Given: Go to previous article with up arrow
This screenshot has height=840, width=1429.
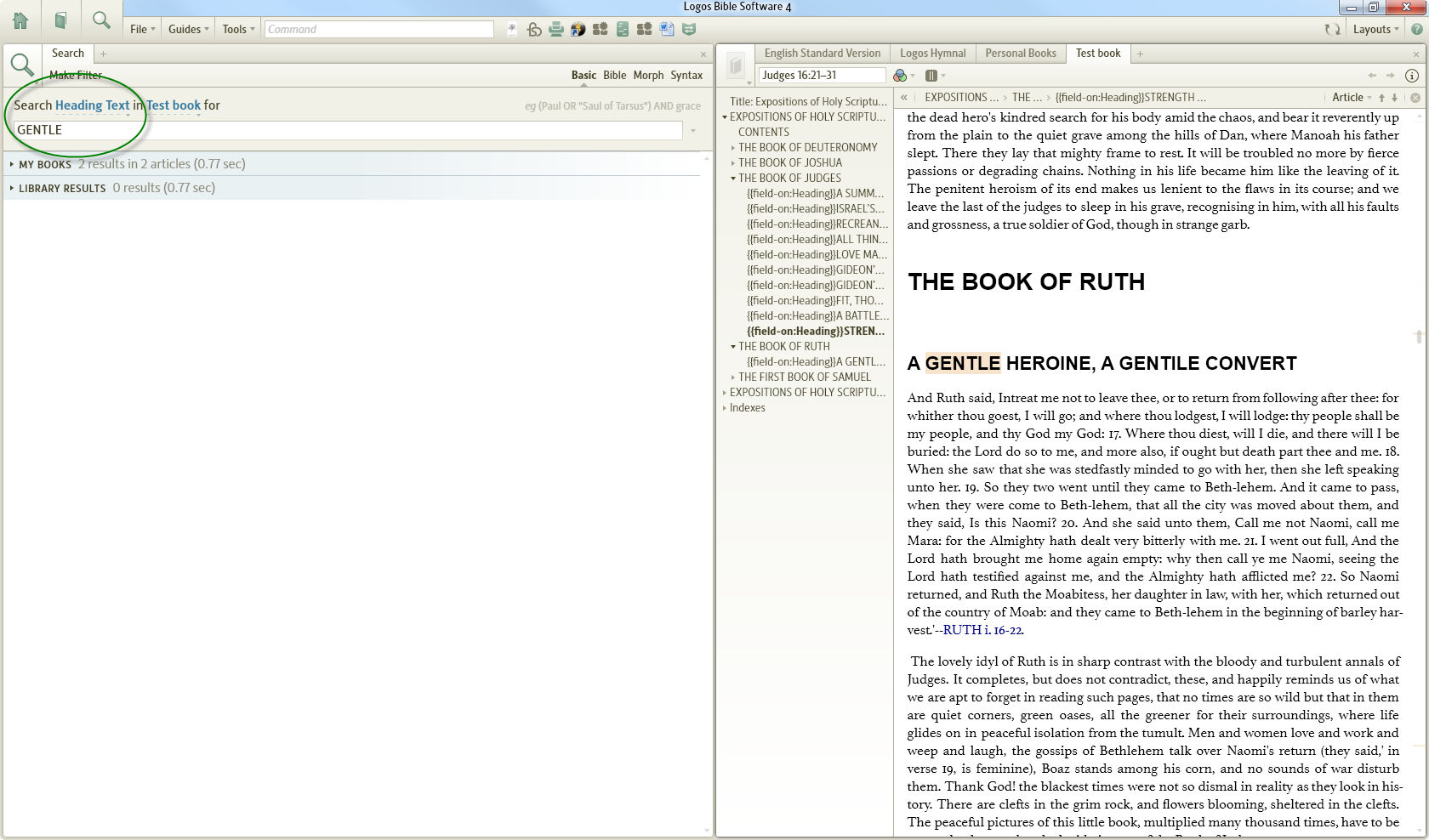Looking at the screenshot, I should point(1381,98).
